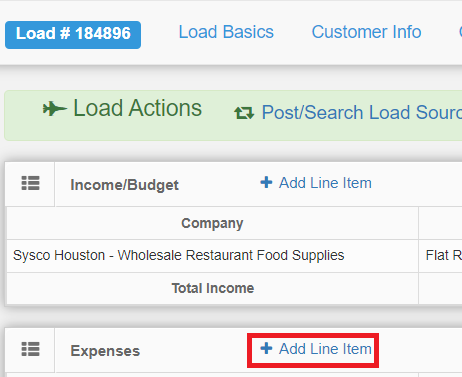Select the Expenses panel title
The width and height of the screenshot is (462, 377).
click(x=105, y=351)
